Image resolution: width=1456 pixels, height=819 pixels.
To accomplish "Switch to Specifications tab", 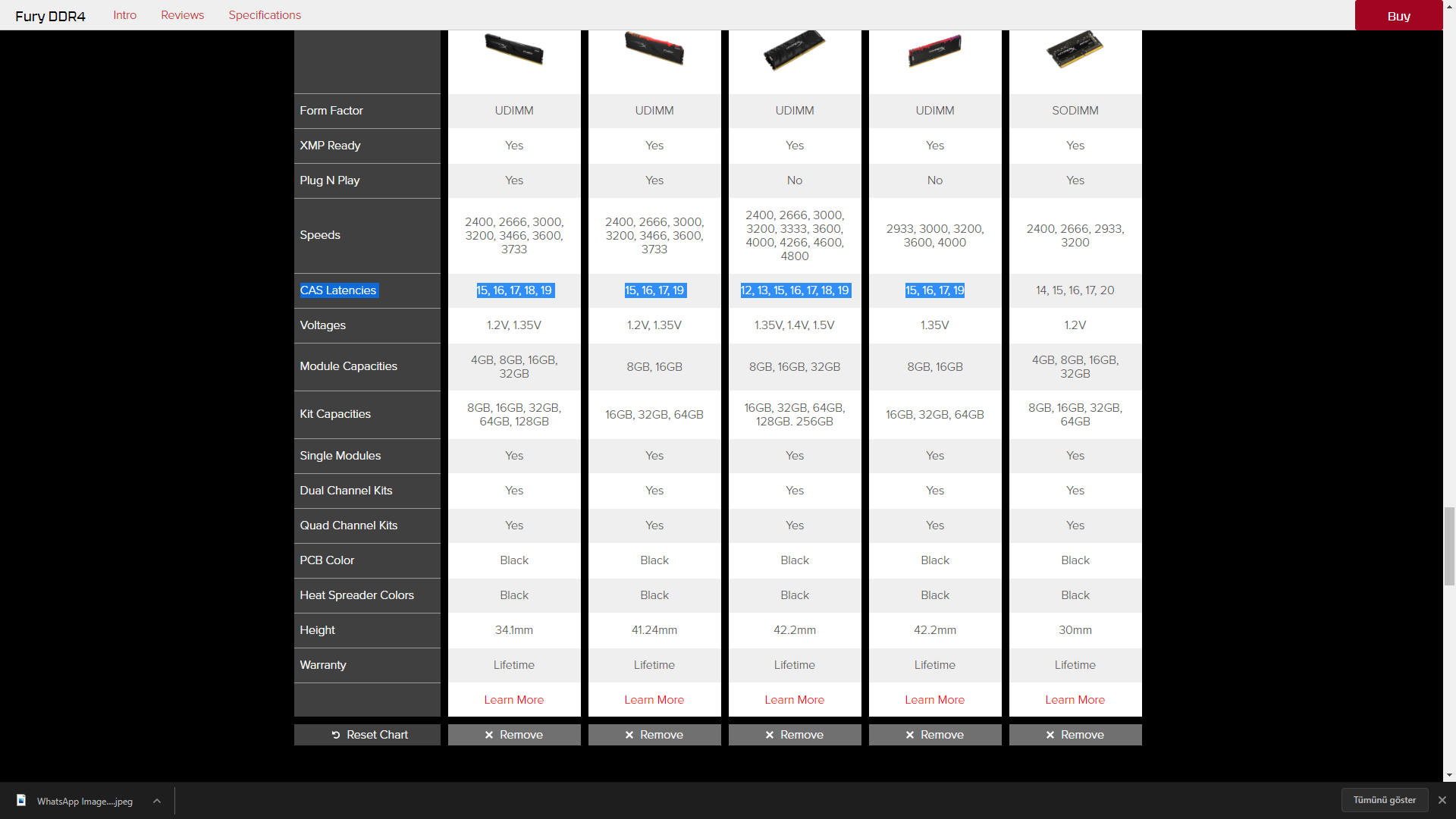I will coord(265,15).
